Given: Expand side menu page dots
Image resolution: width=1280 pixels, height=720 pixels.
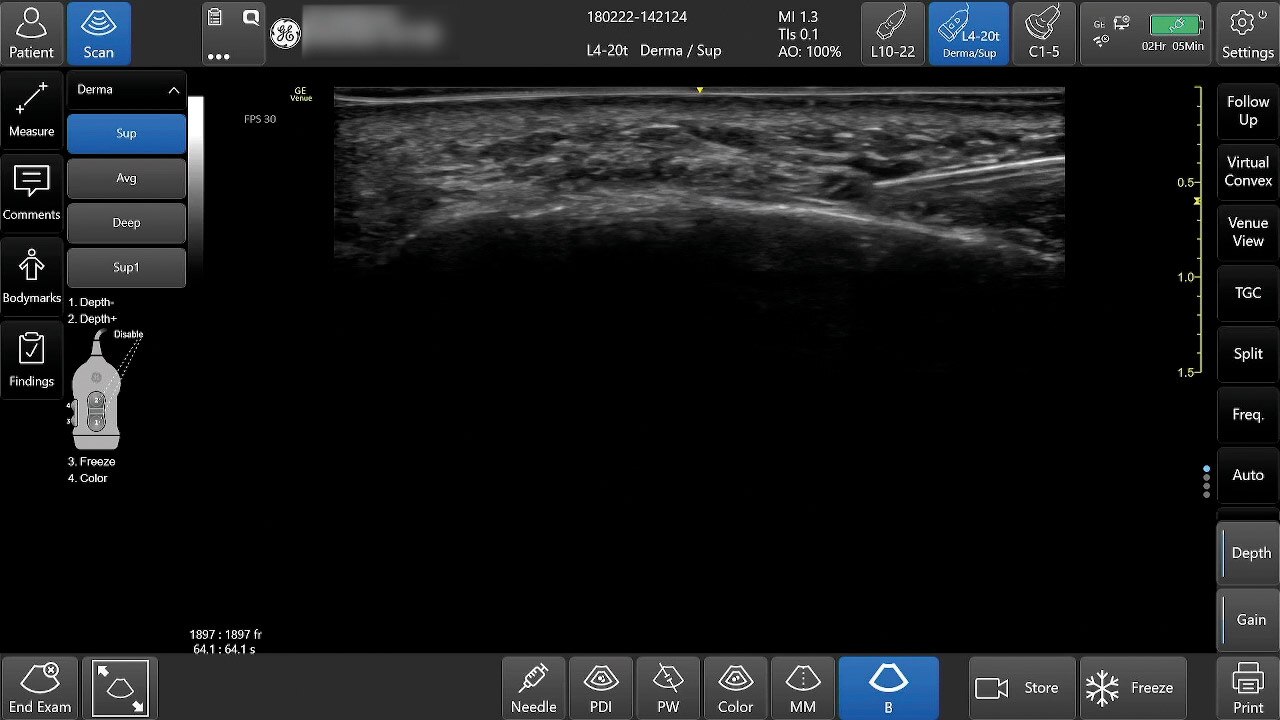Looking at the screenshot, I should tap(1206, 481).
